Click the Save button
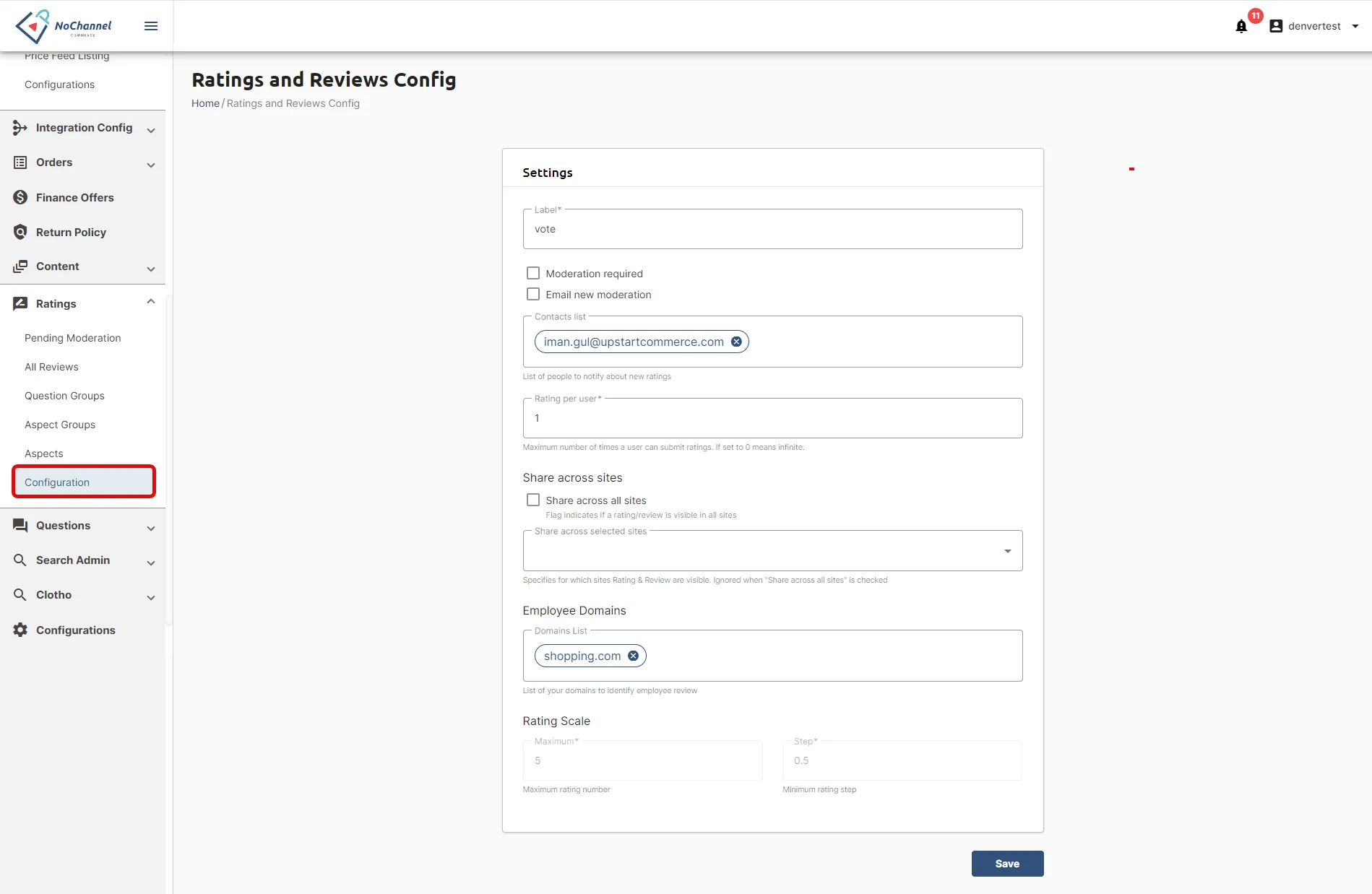Screen dimensions: 1372x894 pyautogui.click(x=1007, y=864)
